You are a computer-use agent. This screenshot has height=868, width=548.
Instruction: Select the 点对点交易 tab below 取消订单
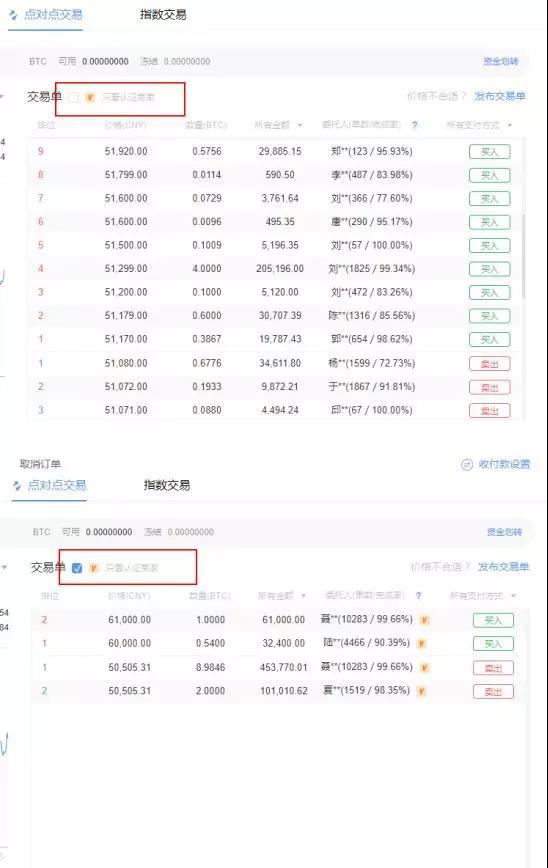[x=50, y=485]
